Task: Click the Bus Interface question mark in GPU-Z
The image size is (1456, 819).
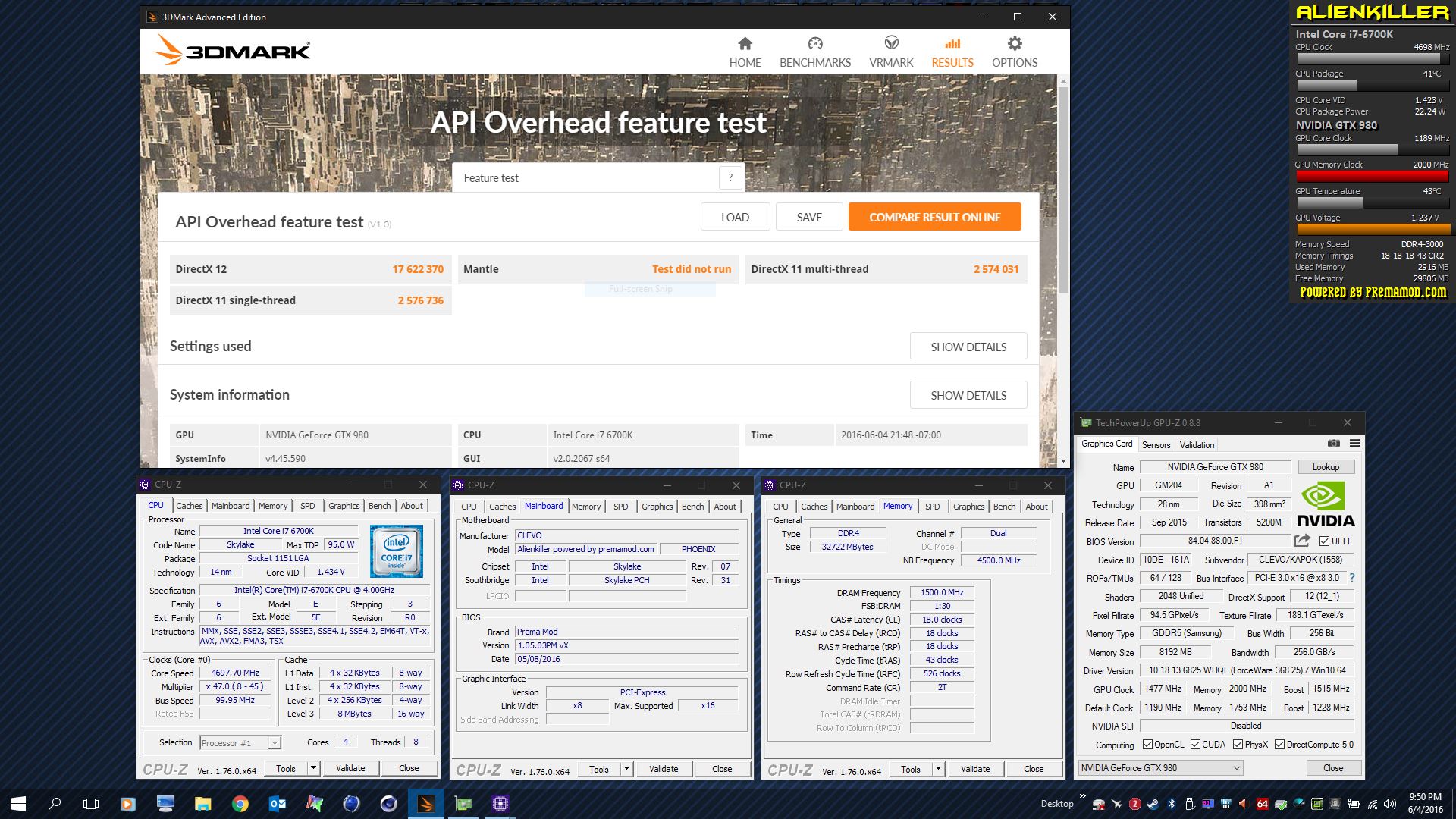Action: coord(1352,578)
